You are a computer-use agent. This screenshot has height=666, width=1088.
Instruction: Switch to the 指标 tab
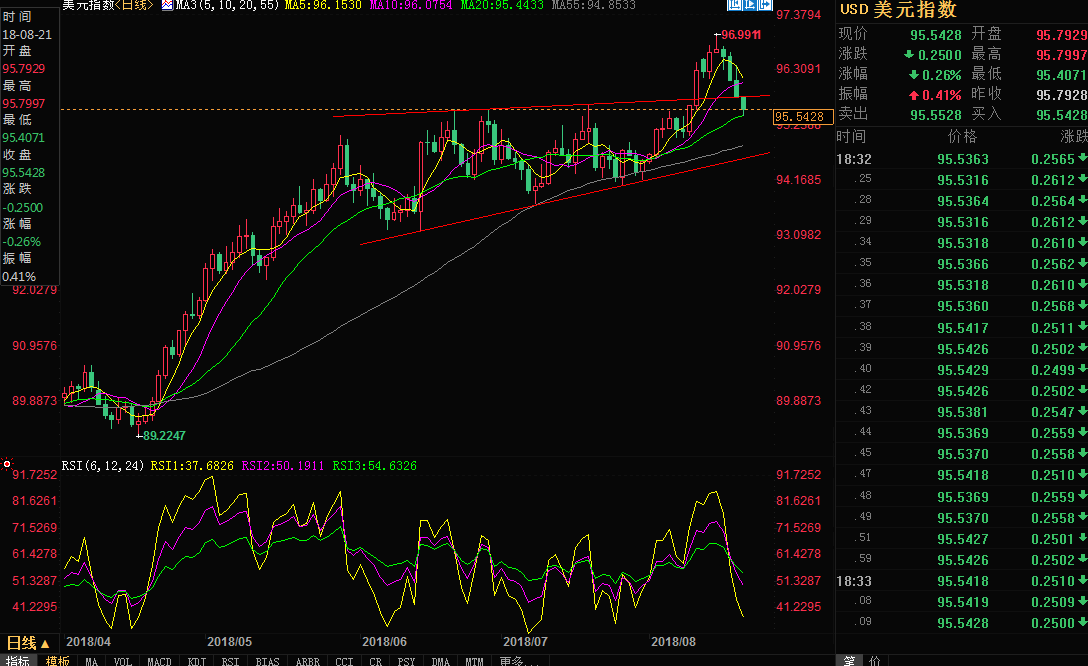(x=17, y=661)
